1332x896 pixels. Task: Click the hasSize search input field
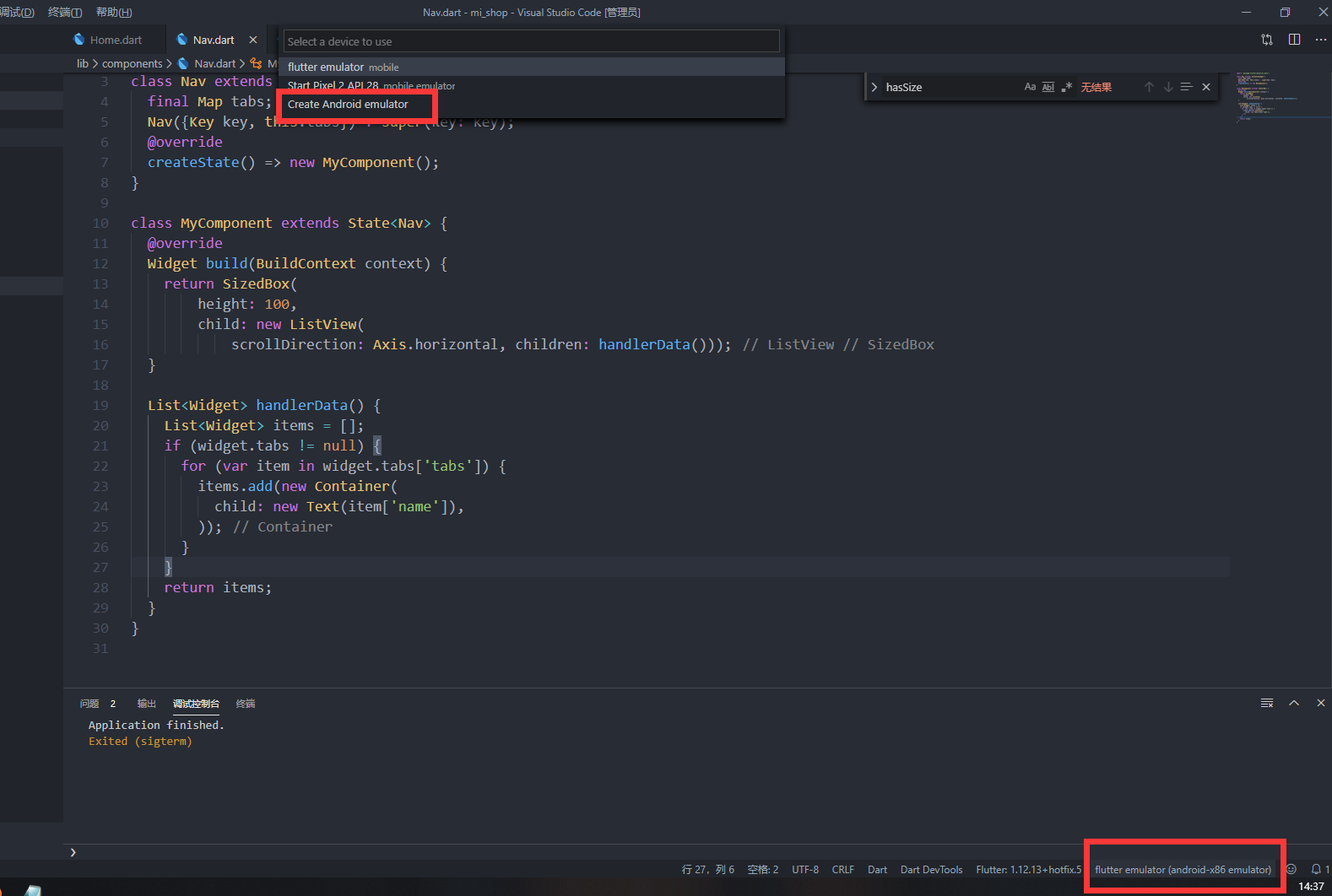pyautogui.click(x=950, y=87)
